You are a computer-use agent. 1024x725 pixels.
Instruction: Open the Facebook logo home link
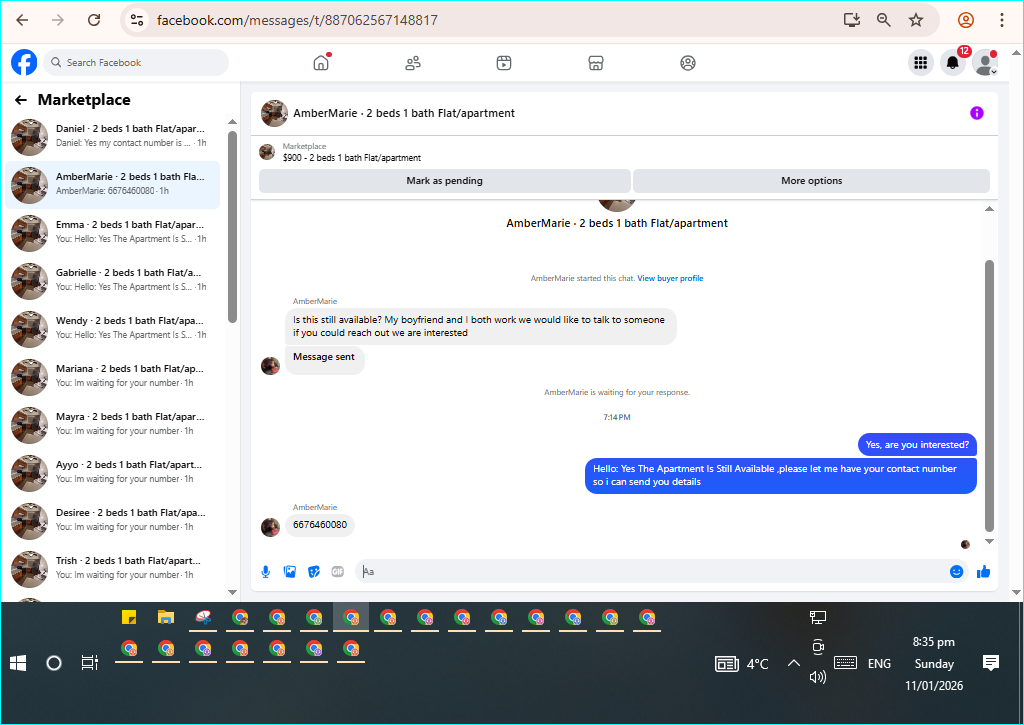[x=24, y=63]
